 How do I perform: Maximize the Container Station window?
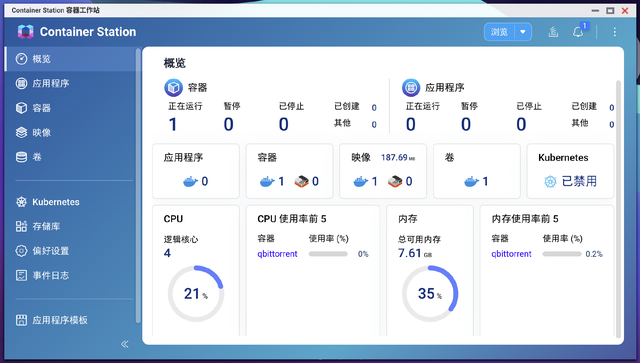[610, 11]
